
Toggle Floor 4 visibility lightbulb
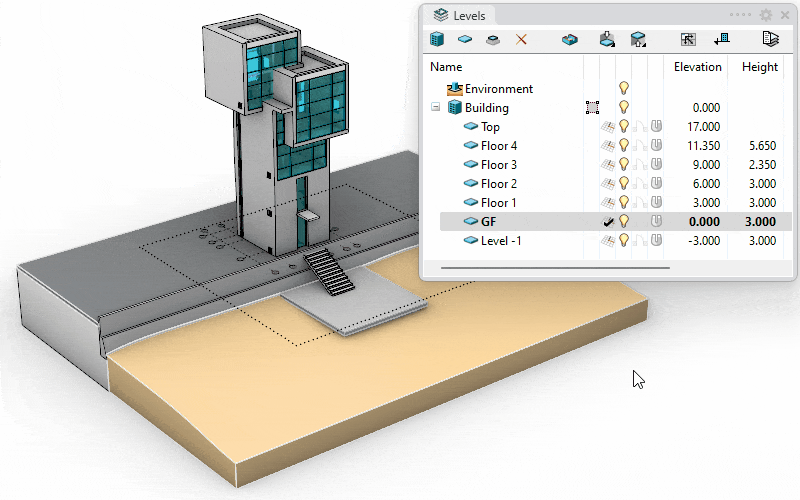coord(623,145)
